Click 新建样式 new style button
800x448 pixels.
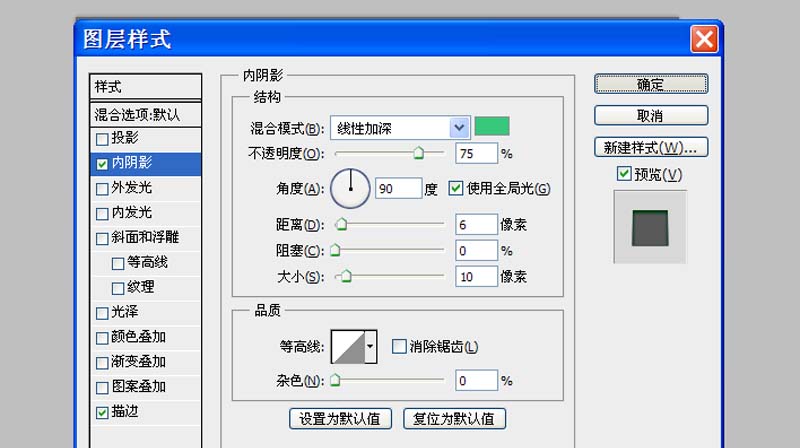click(x=650, y=148)
